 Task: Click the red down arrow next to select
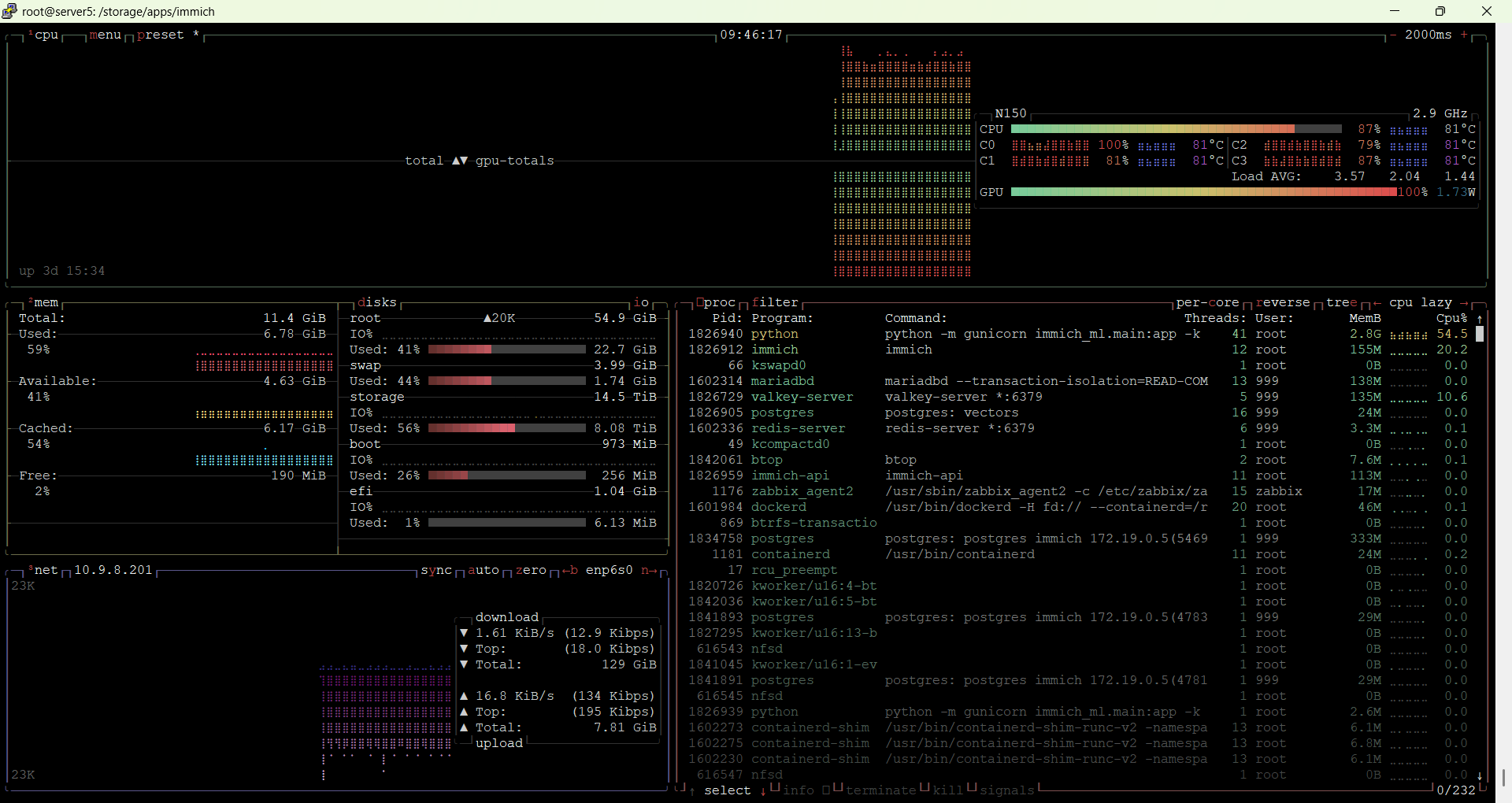[x=763, y=790]
